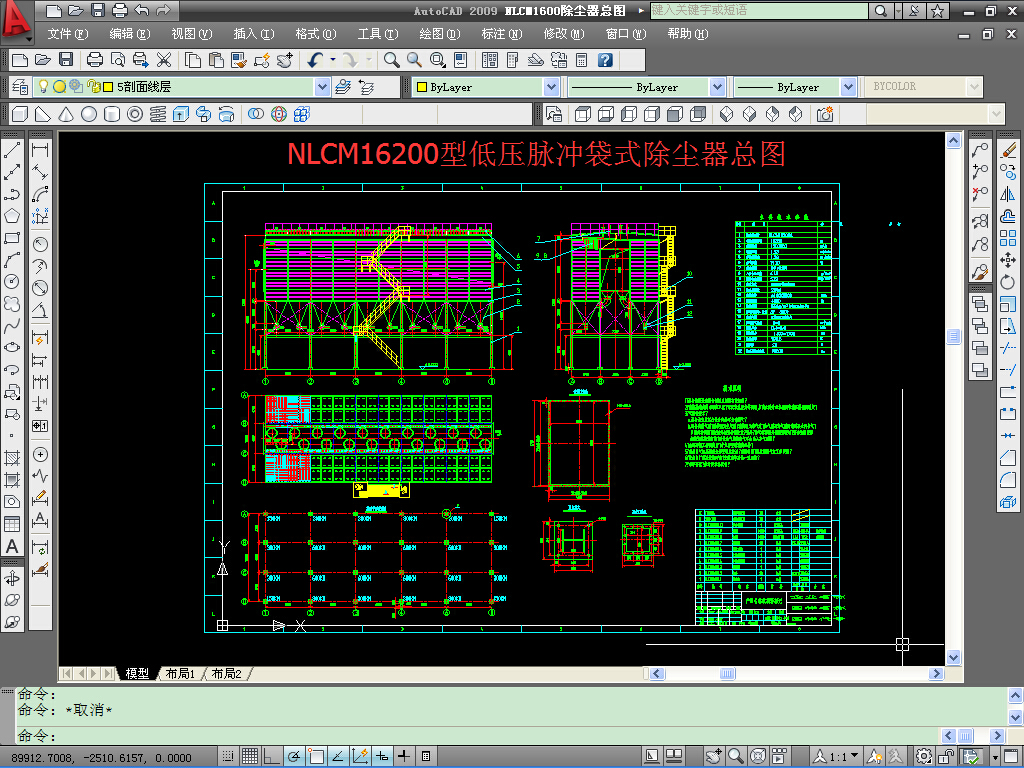Select the Line tool in the Draw toolbar
1024x768 pixels.
click(12, 151)
